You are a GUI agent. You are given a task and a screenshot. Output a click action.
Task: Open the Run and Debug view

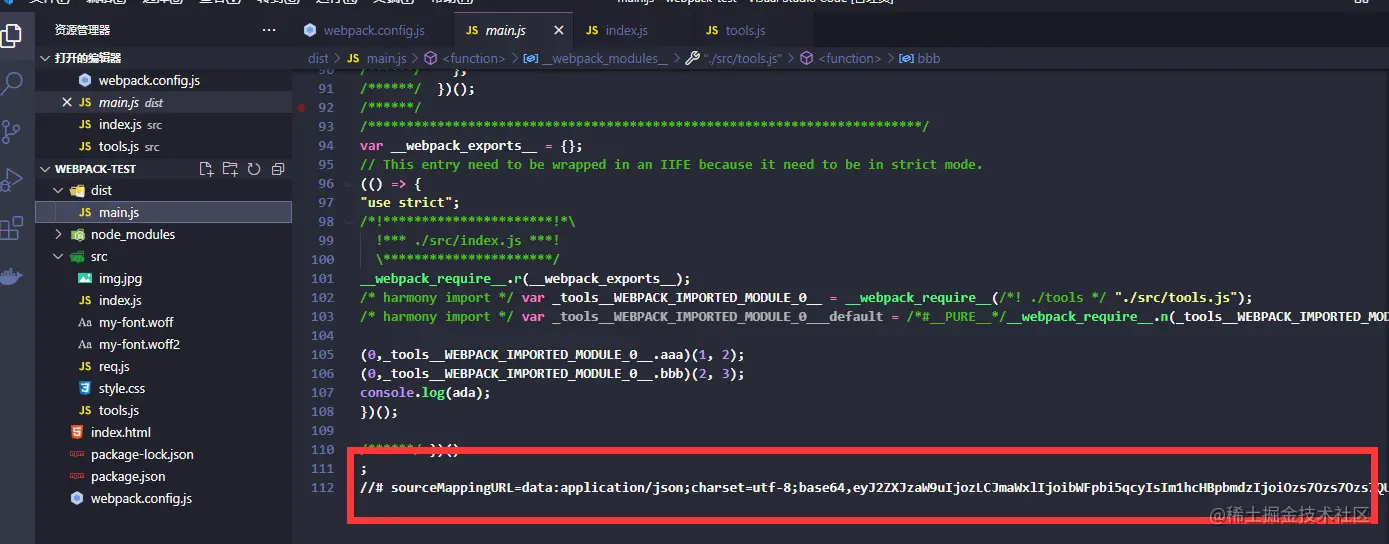(x=11, y=180)
